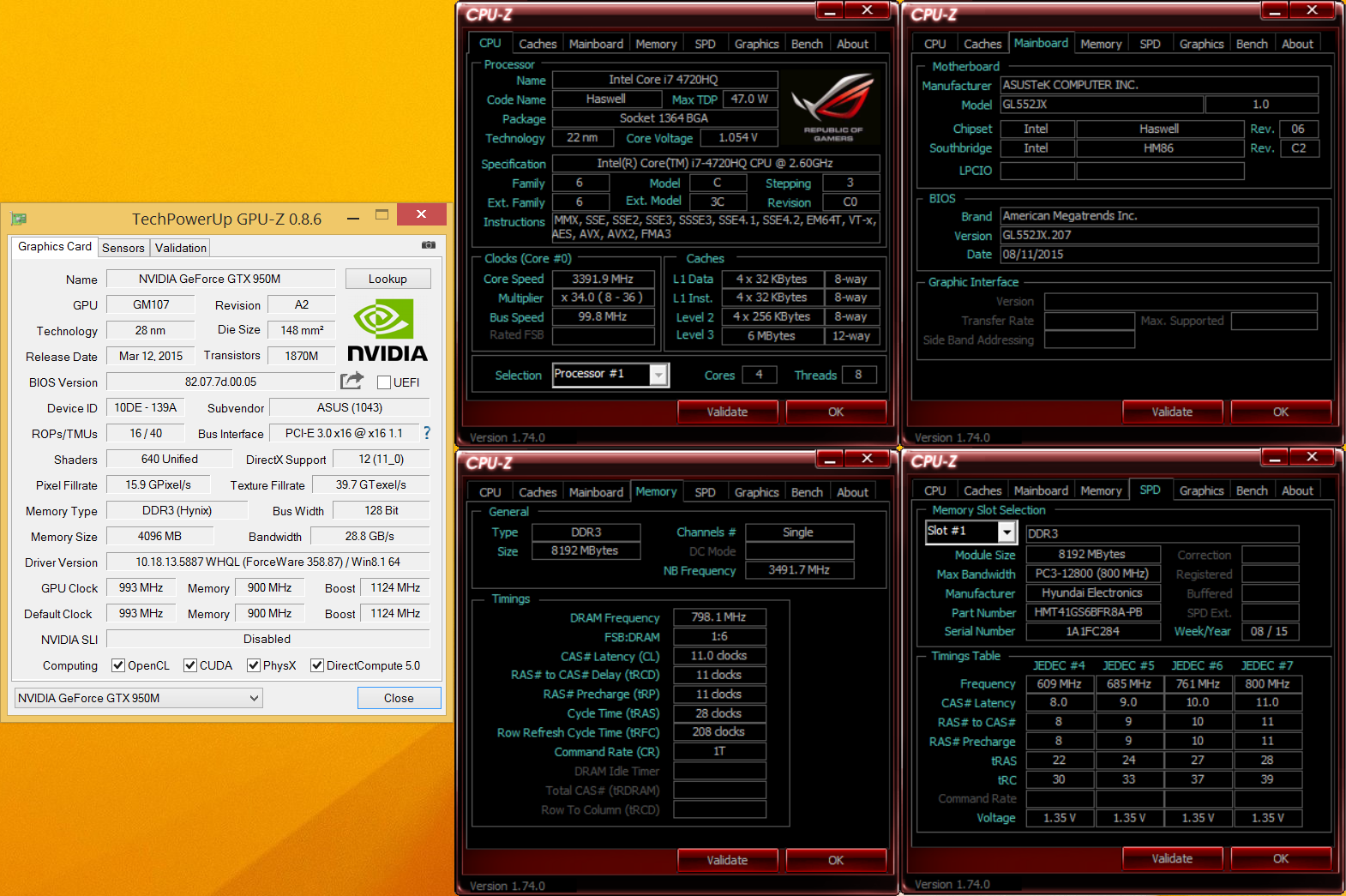Click the Close button in GPU-Z
1346x896 pixels.
399,698
